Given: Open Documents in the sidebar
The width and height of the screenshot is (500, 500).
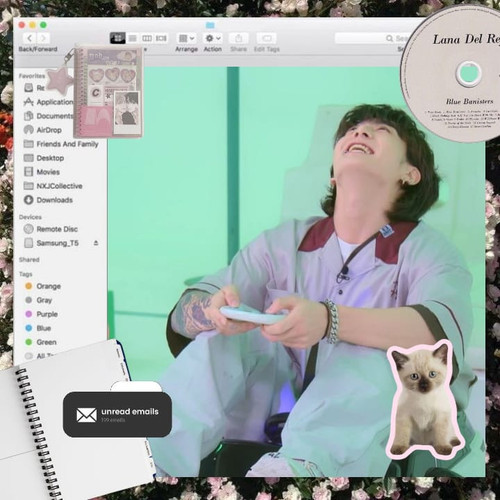Looking at the screenshot, I should [x=48, y=116].
